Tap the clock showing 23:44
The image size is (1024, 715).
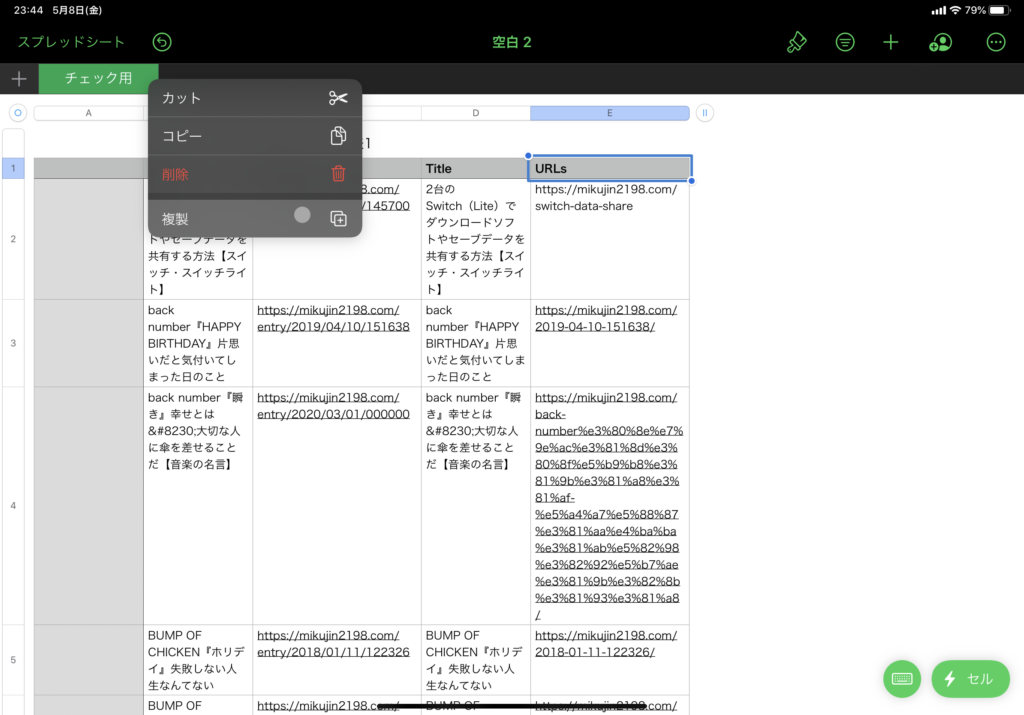(x=28, y=10)
